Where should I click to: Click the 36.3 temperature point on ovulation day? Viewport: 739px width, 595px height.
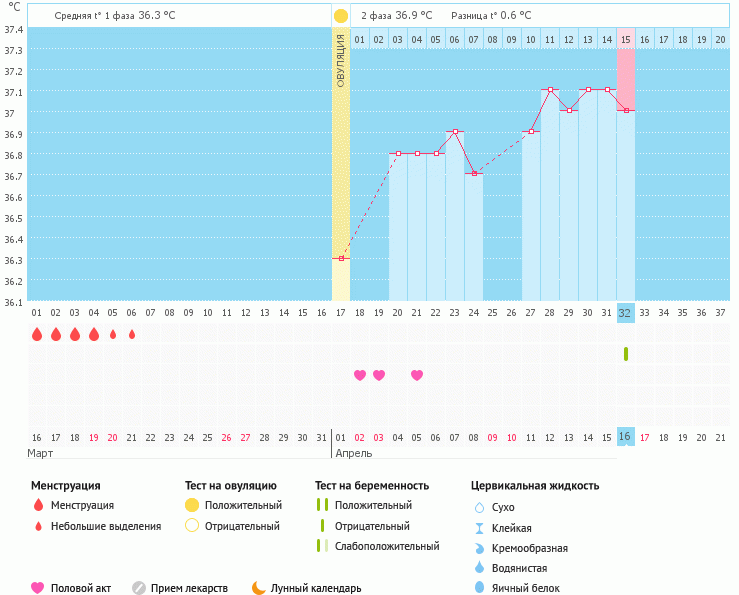point(341,258)
